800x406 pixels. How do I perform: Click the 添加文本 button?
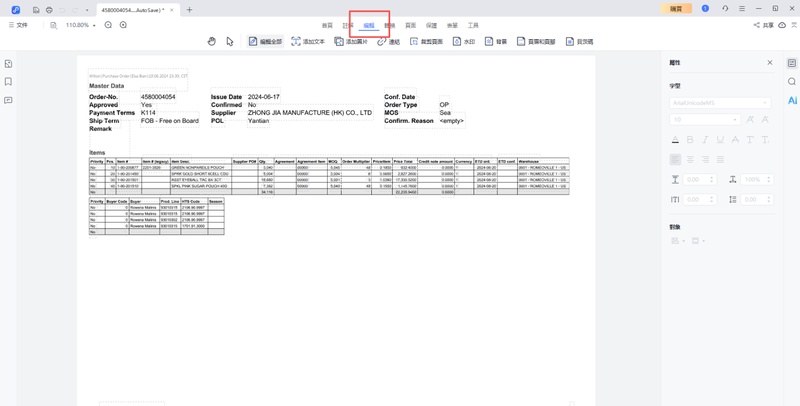click(x=308, y=42)
